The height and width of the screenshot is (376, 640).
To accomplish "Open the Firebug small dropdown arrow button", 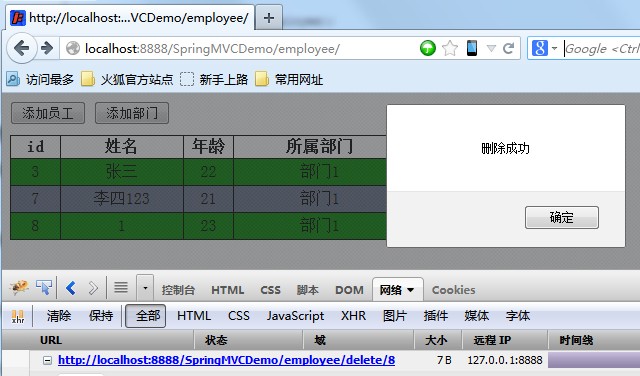I will pyautogui.click(x=145, y=288).
